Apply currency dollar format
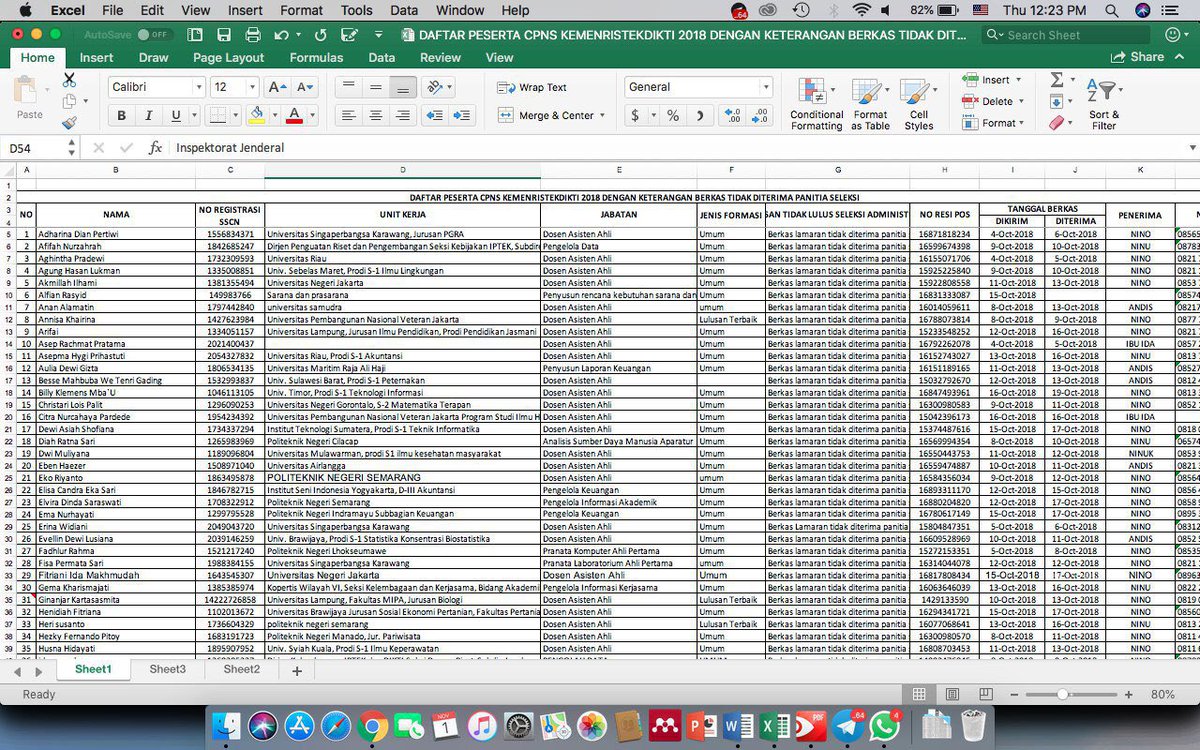 click(636, 115)
